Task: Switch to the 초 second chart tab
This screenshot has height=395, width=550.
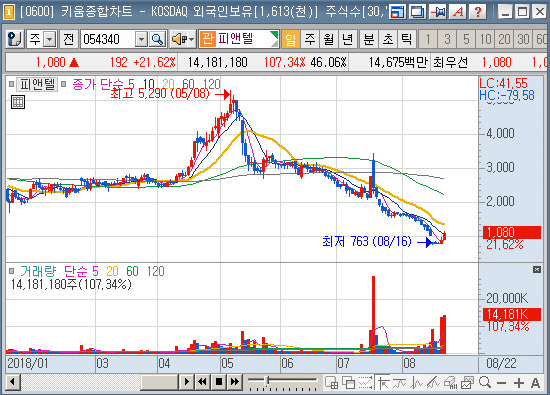Action: click(388, 39)
